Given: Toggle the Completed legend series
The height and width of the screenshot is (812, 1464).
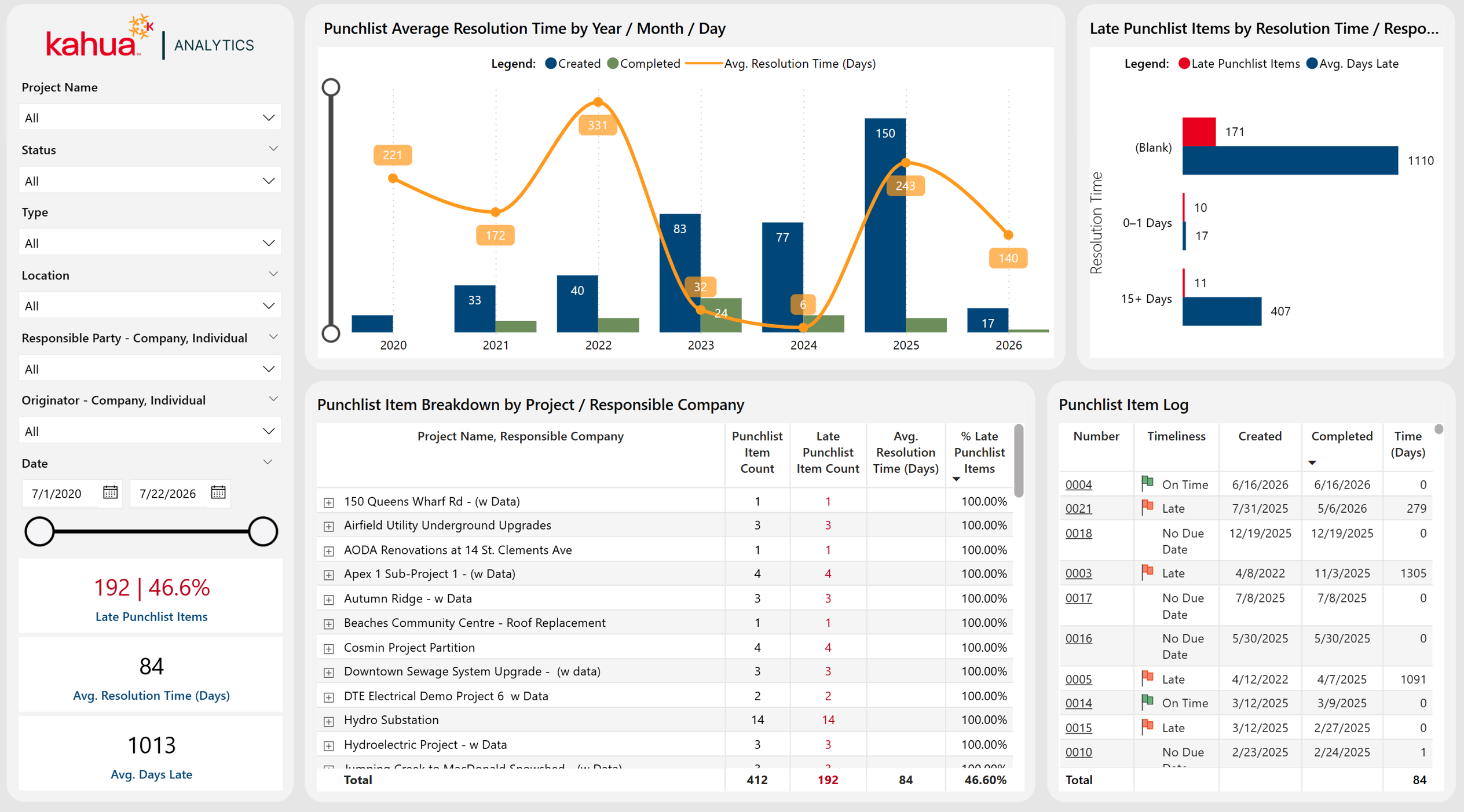Looking at the screenshot, I should tap(643, 64).
